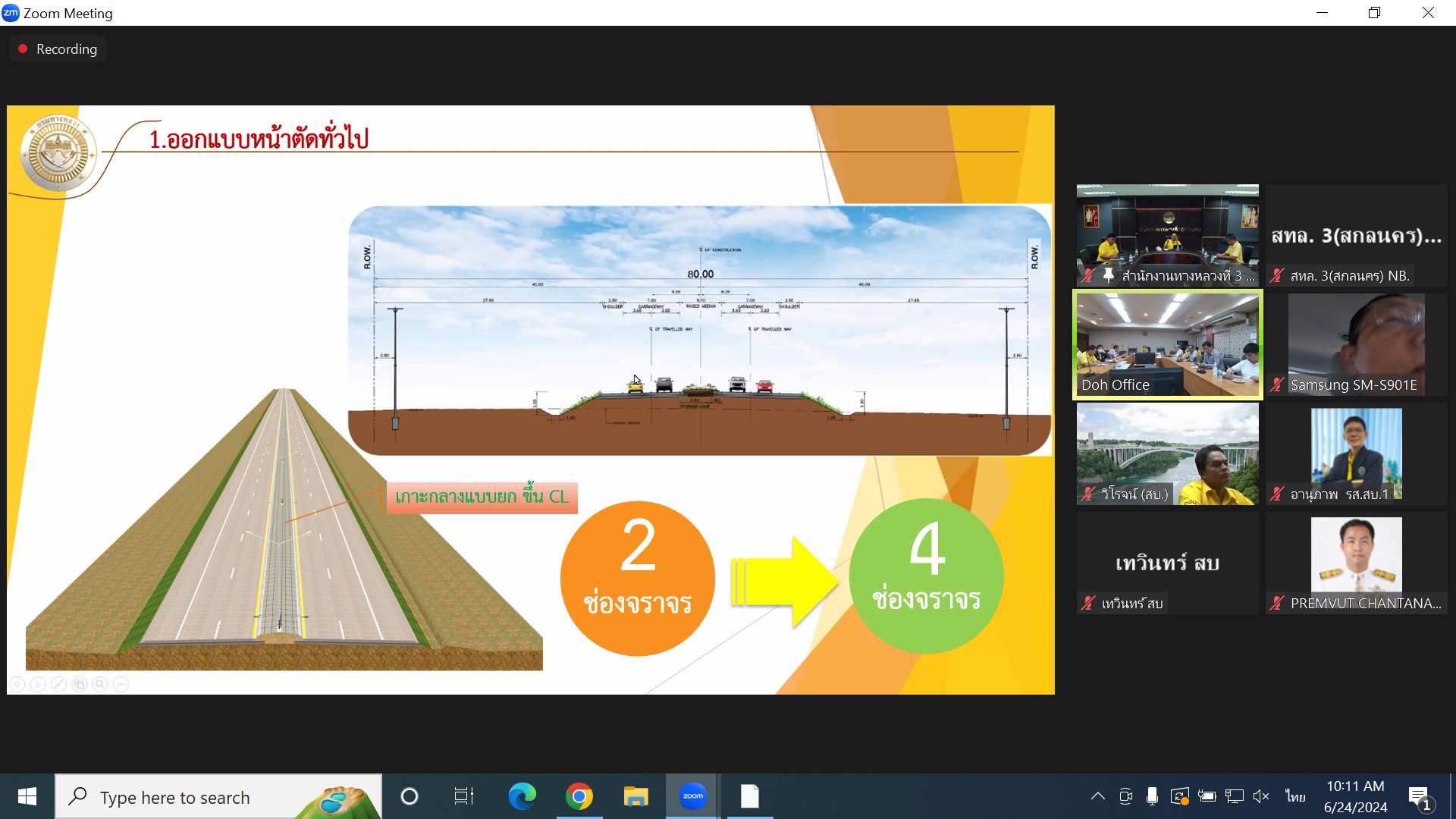Open the notification action center
This screenshot has width=1456, height=819.
[1419, 797]
